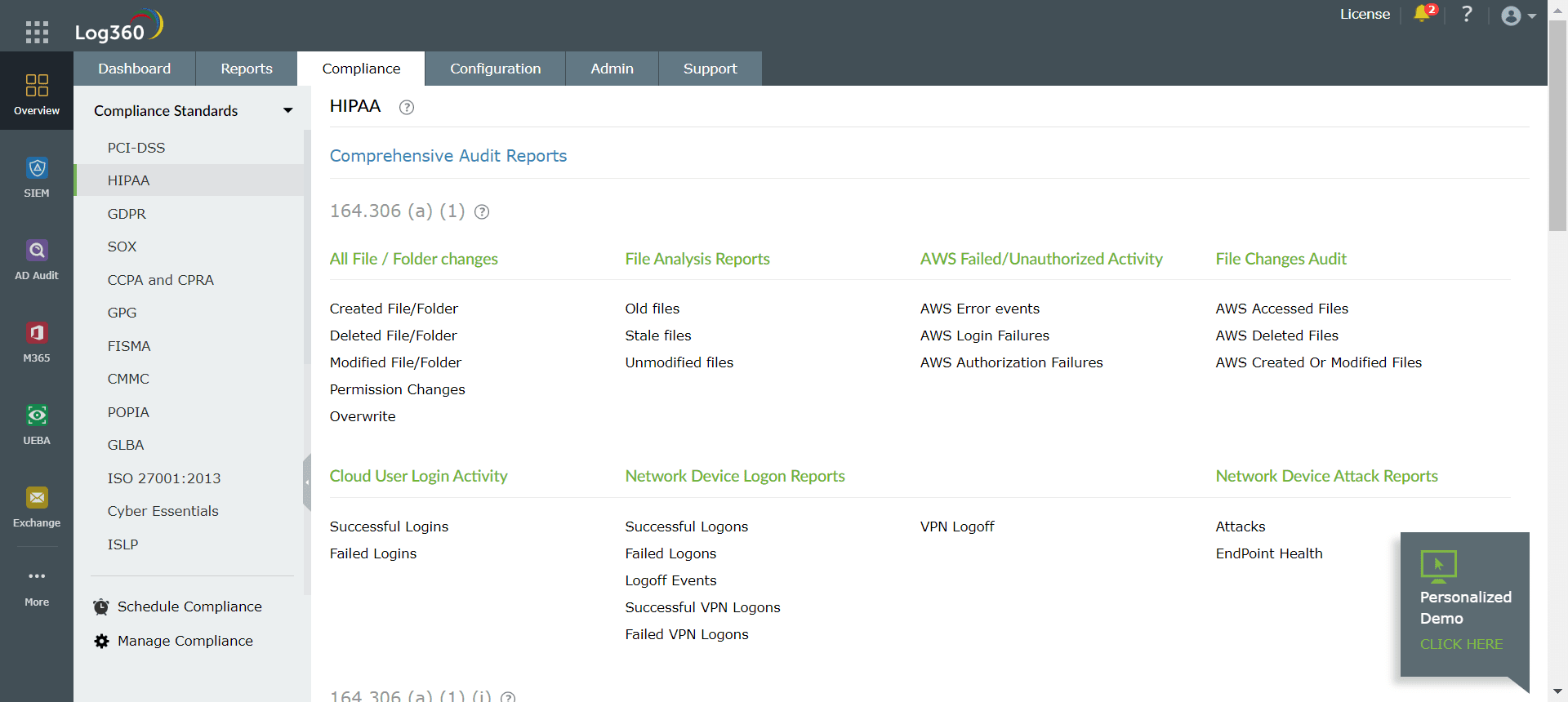Click the page vertical scrollbar down arrow
Screen dimensions: 1568x702
point(1557,691)
